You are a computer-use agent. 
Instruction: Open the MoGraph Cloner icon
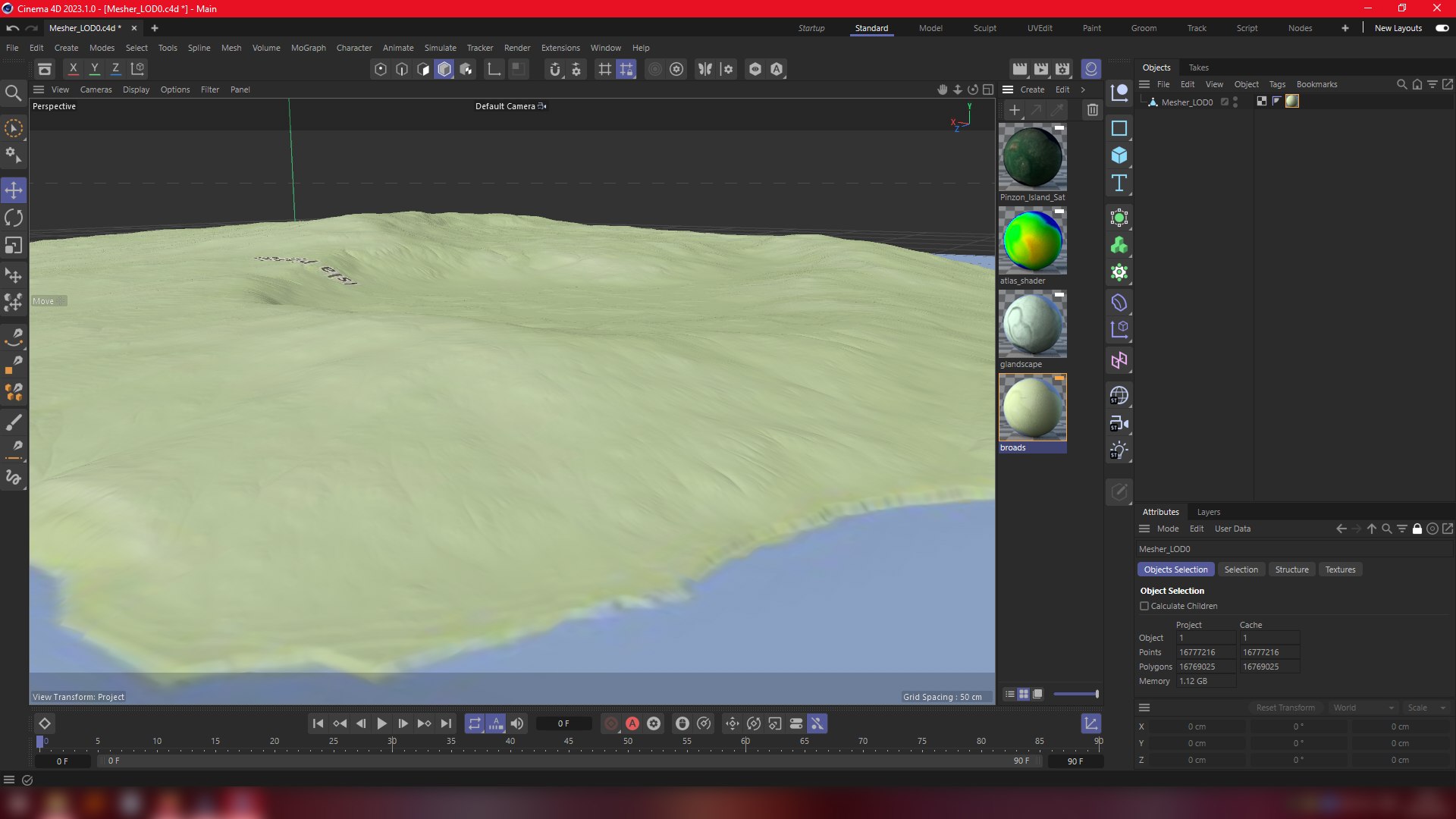pos(1119,245)
